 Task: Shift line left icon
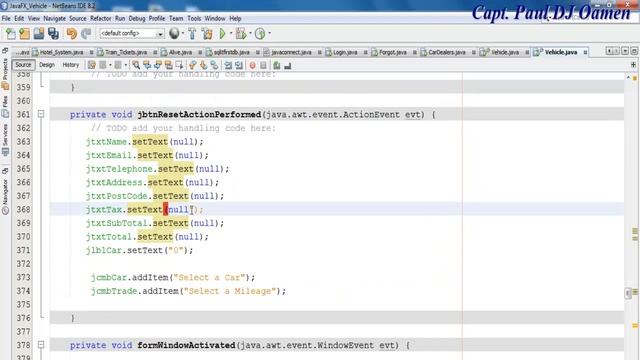click(228, 65)
